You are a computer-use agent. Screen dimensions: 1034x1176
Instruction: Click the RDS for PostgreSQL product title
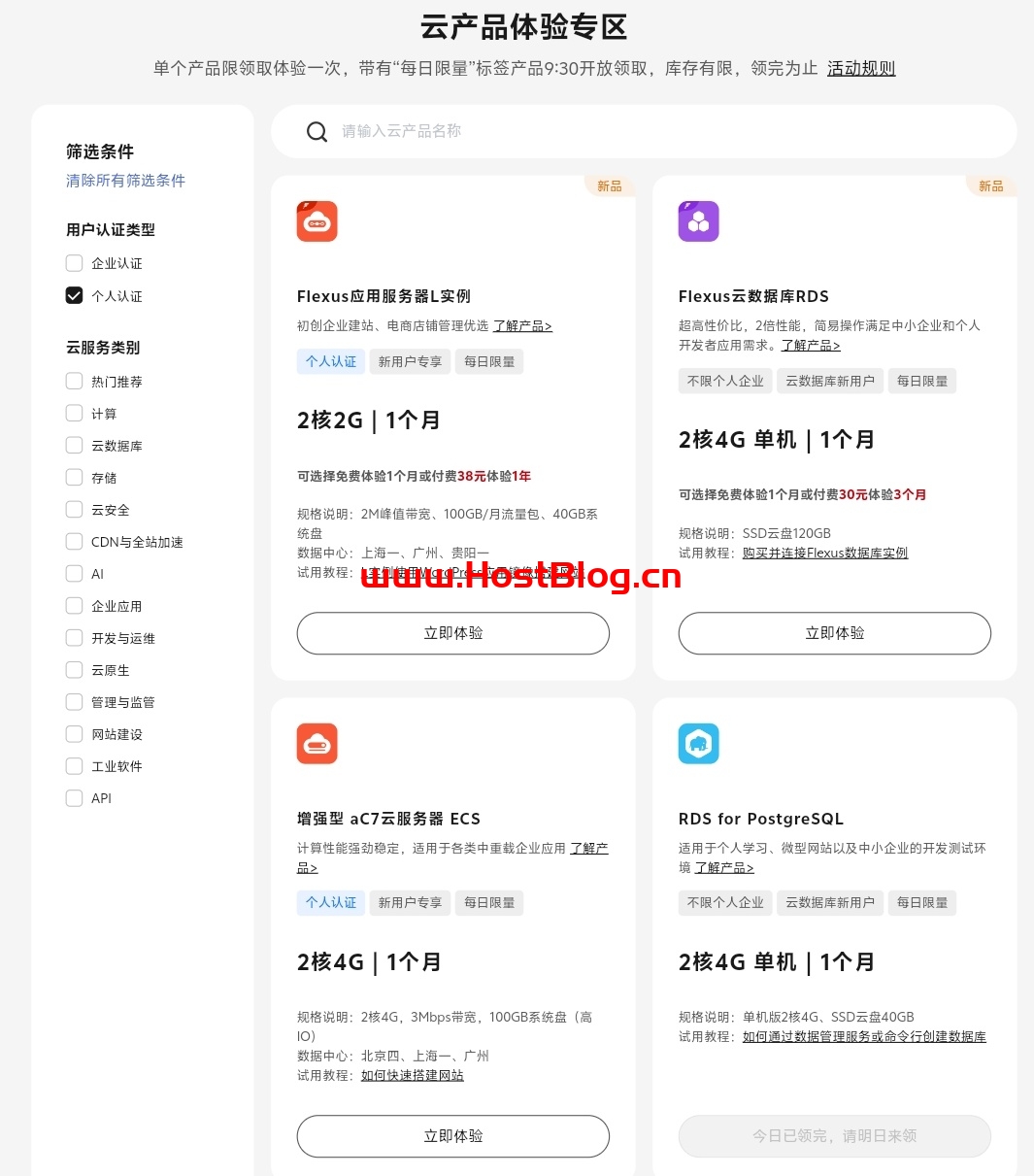point(761,819)
